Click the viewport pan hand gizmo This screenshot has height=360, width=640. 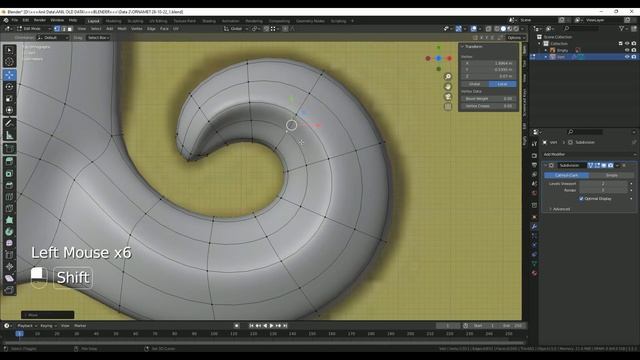coord(448,87)
